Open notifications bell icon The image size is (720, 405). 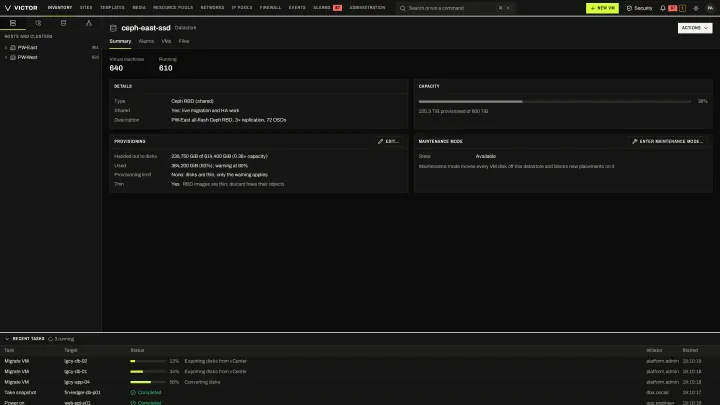click(663, 8)
